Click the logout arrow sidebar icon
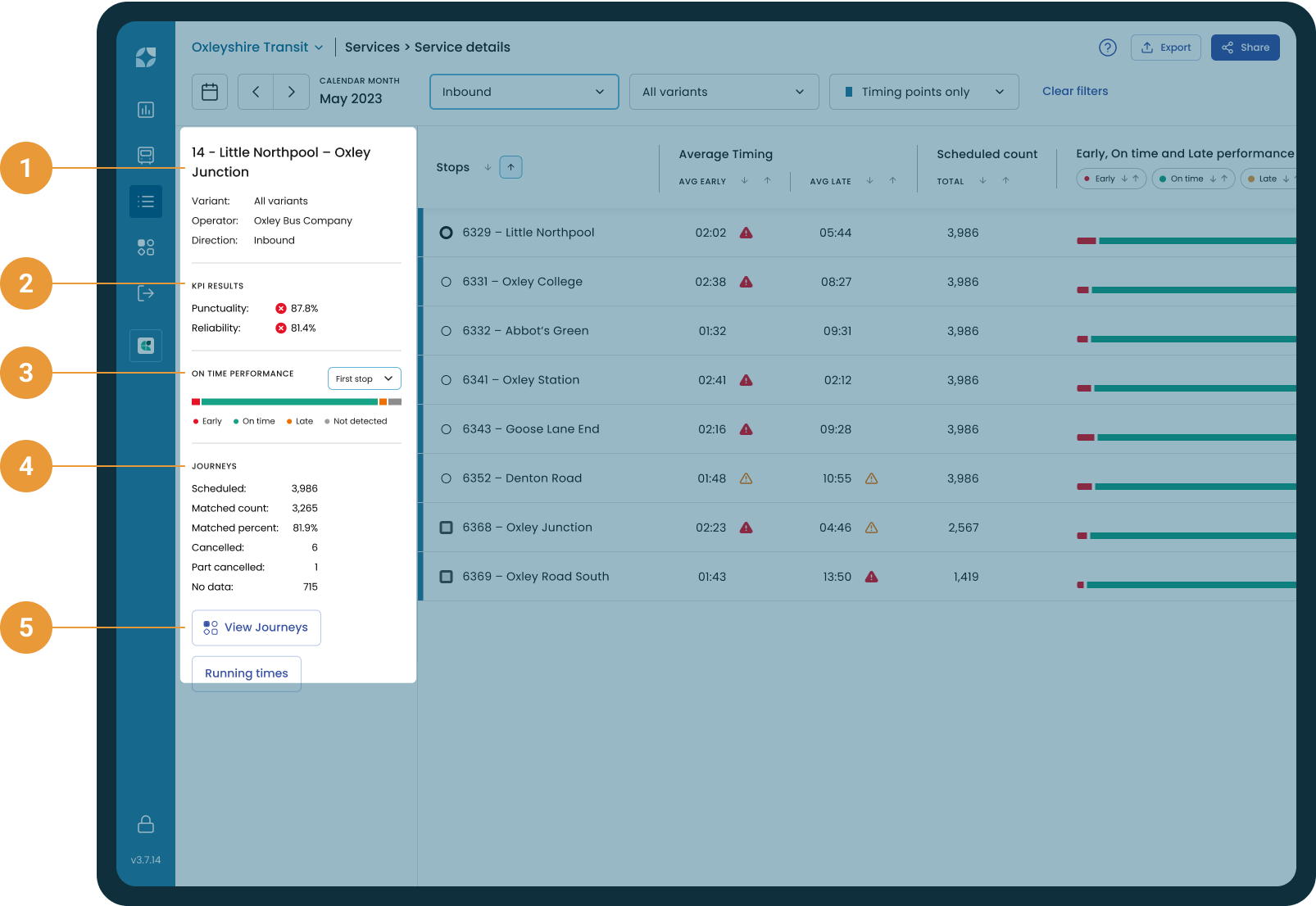Viewport: 1316px width, 906px height. click(146, 293)
